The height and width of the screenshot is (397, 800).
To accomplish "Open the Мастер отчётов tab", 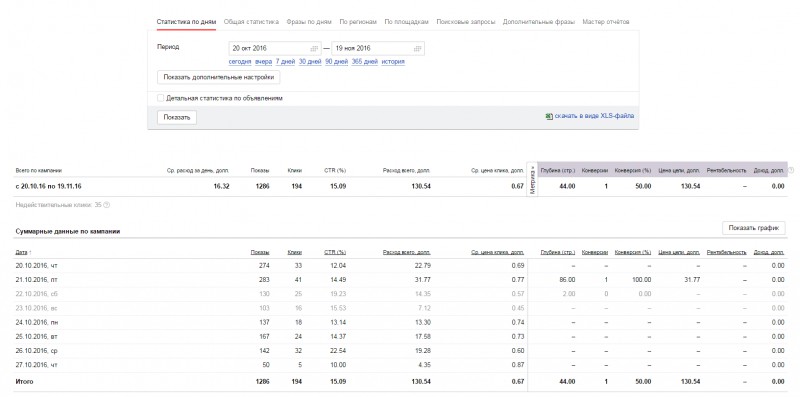I will coord(606,22).
